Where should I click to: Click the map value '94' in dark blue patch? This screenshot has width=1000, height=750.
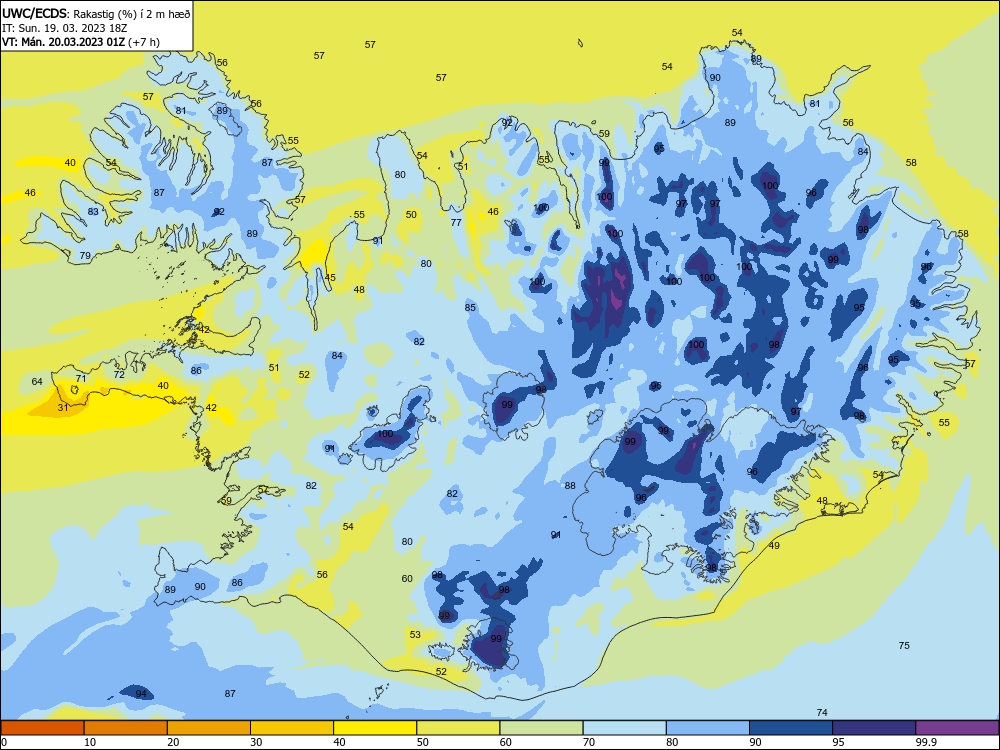point(141,693)
